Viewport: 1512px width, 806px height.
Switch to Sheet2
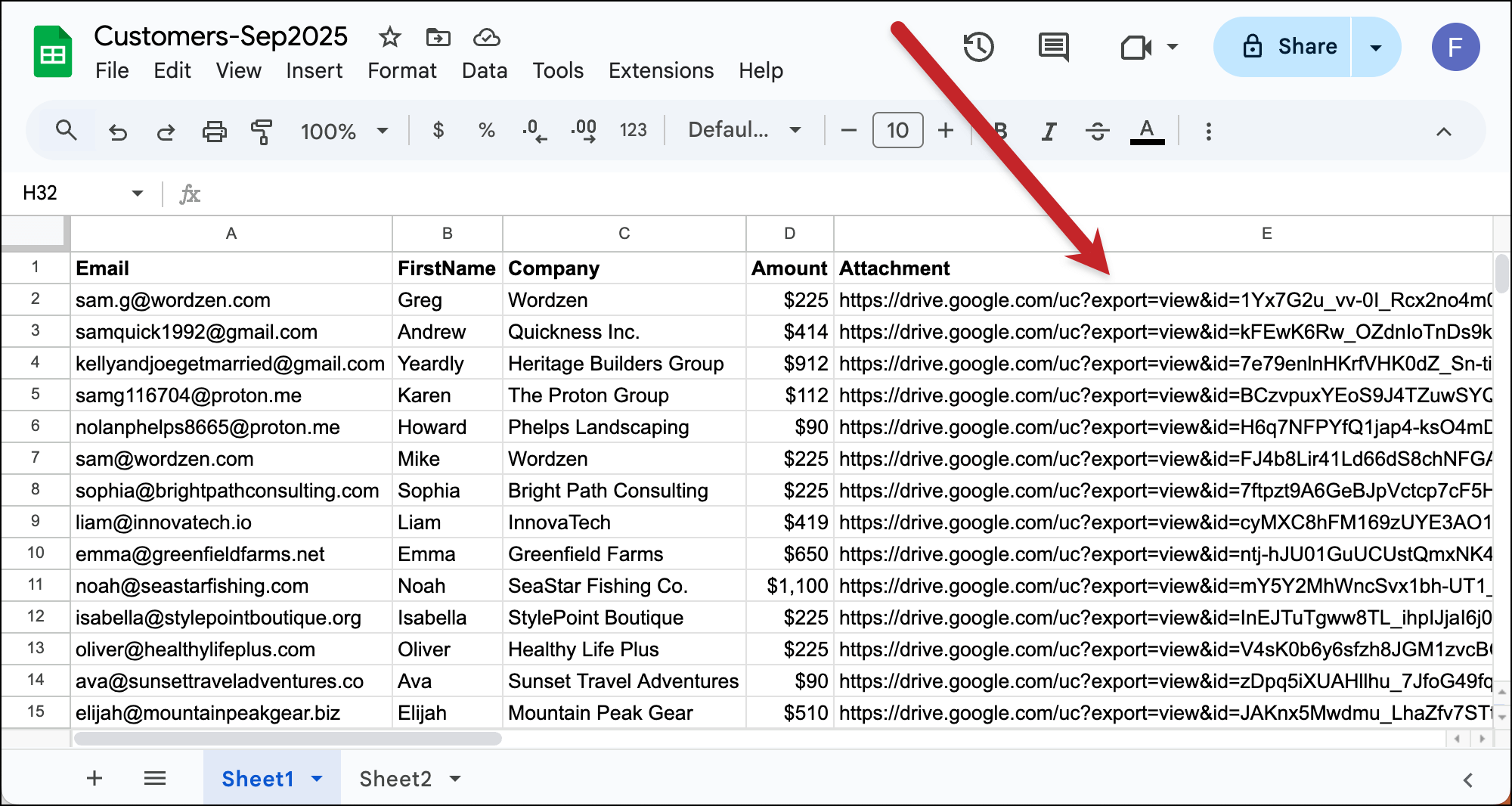395,779
